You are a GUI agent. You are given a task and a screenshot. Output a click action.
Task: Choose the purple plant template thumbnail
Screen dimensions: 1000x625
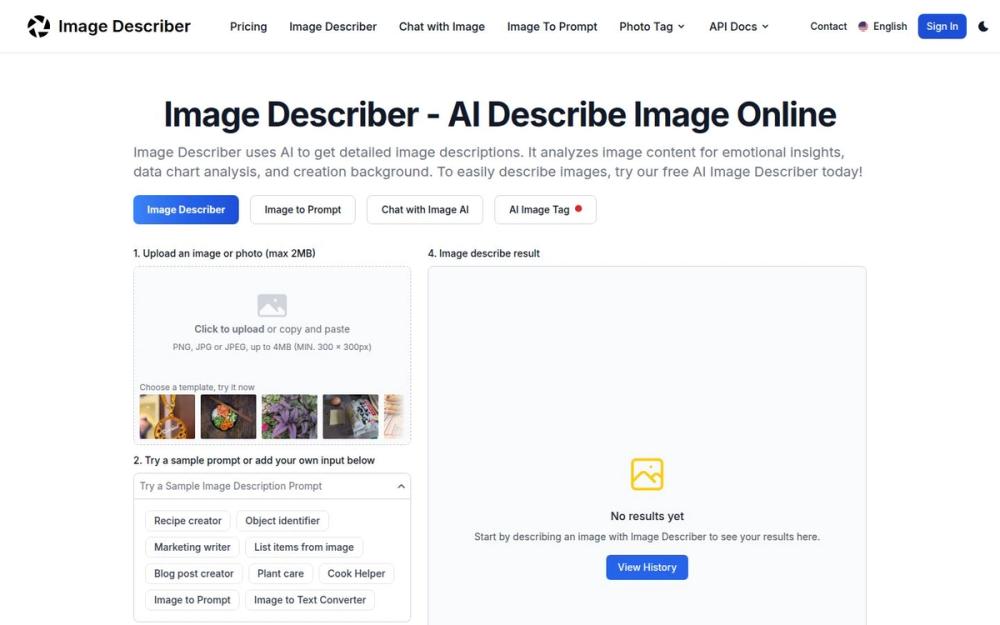coord(290,416)
